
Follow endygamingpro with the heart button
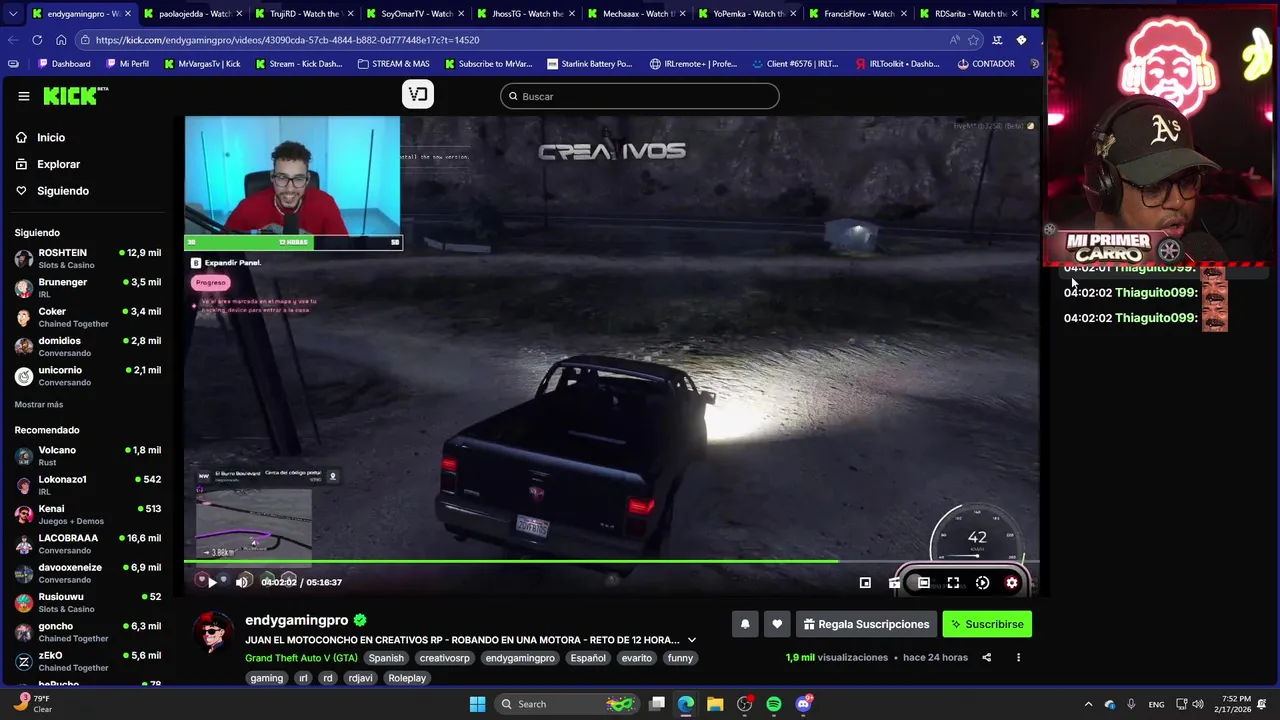[x=777, y=624]
